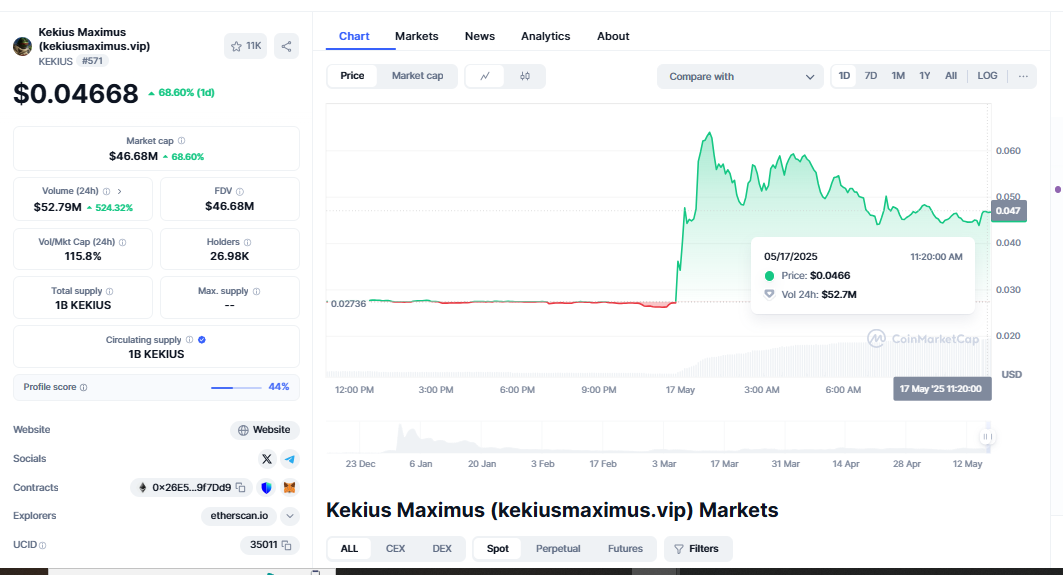
Task: Show UCID info icon
Action: click(43, 545)
